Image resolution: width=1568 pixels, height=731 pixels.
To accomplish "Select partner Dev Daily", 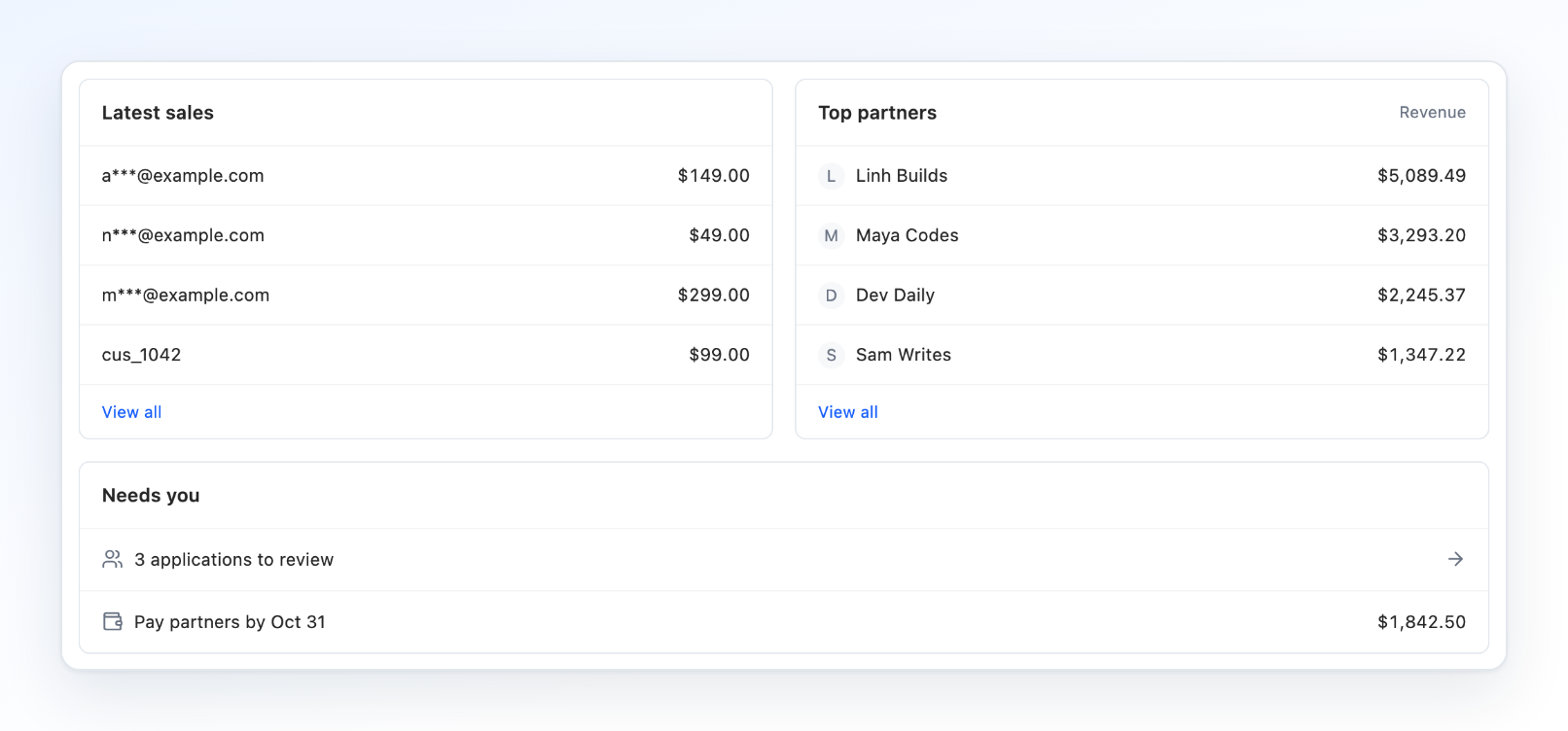I will 1142,296.
